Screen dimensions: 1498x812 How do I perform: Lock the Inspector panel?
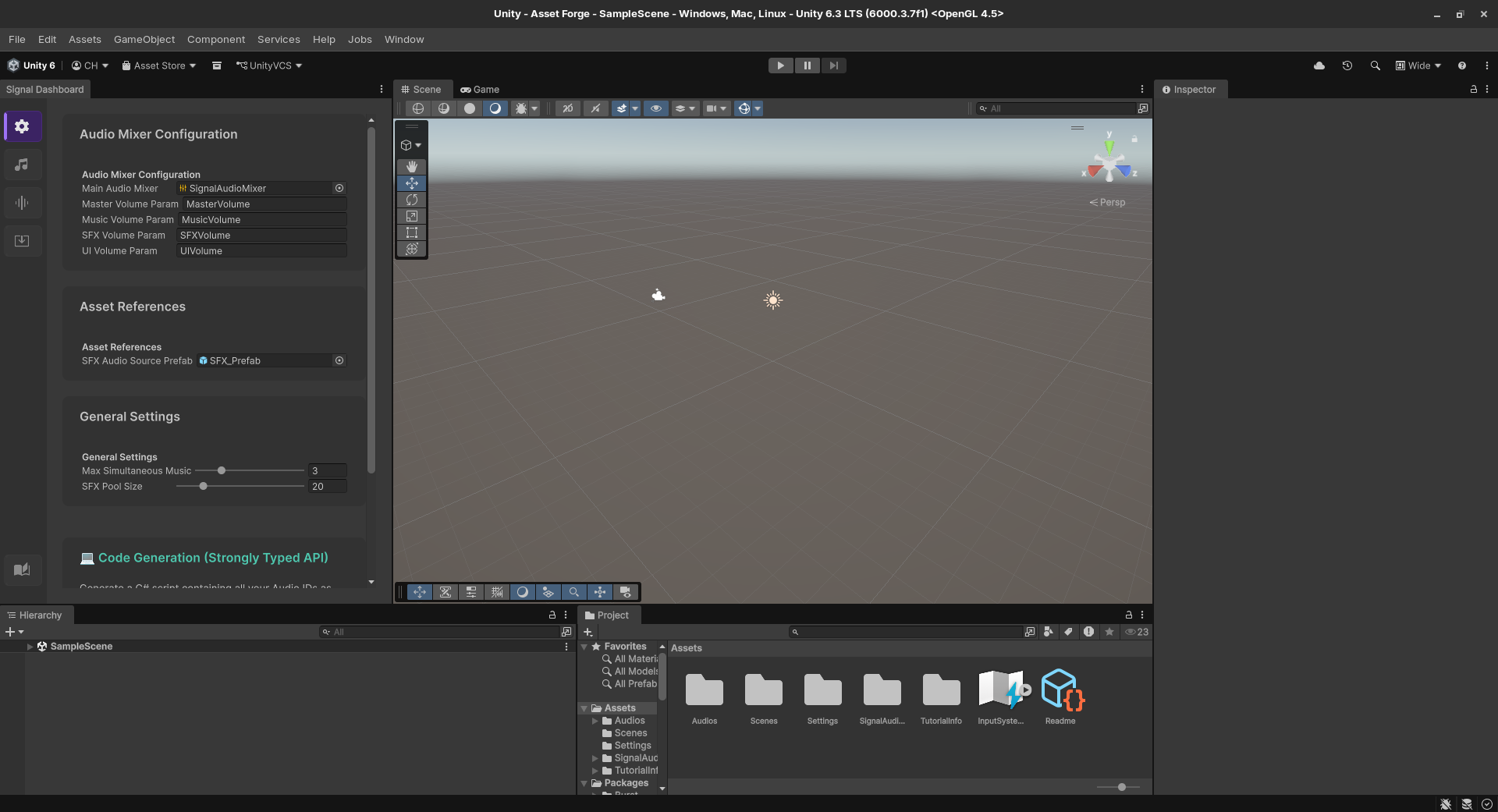coord(1474,90)
